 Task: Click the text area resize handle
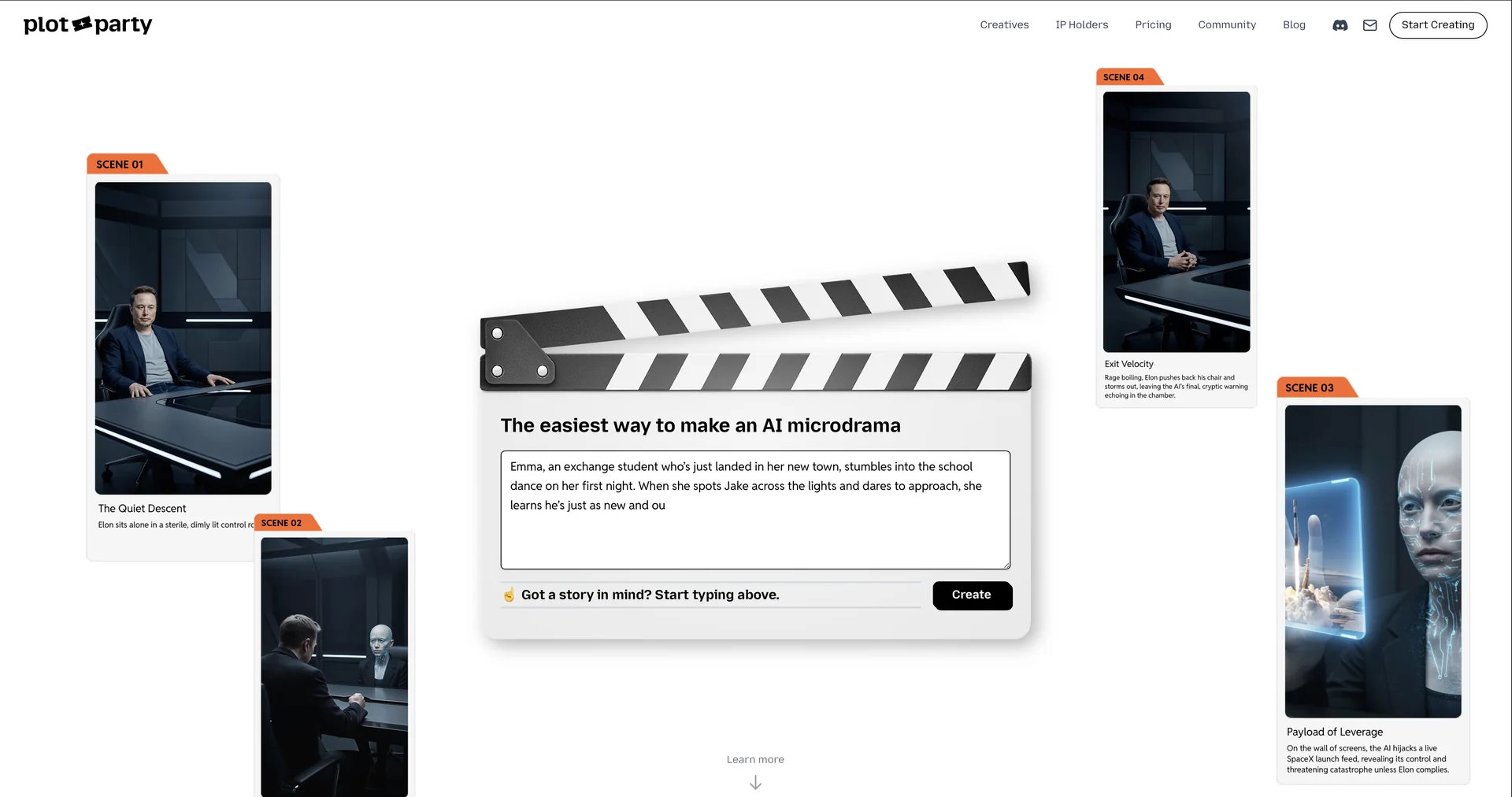(x=1006, y=565)
